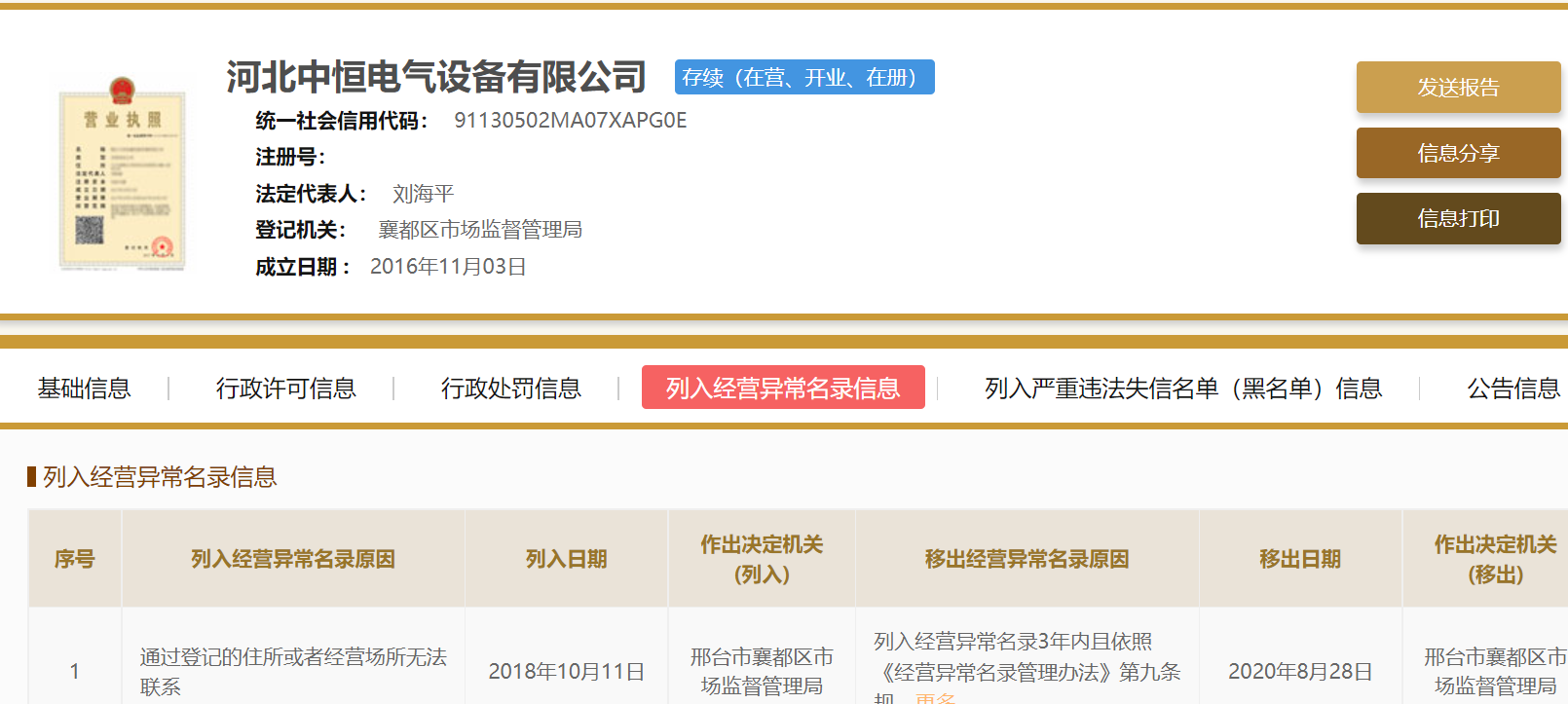The height and width of the screenshot is (704, 1568).
Task: Select the 行政处罚信息 tab
Action: 510,389
